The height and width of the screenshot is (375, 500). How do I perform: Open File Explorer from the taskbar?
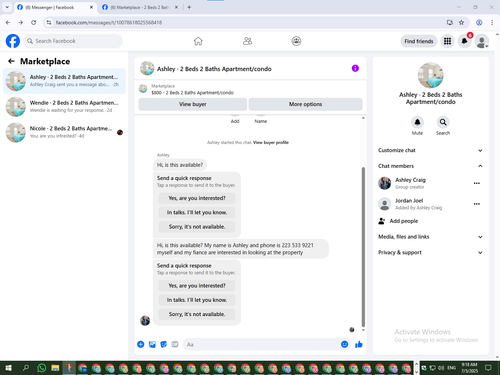[x=55, y=368]
